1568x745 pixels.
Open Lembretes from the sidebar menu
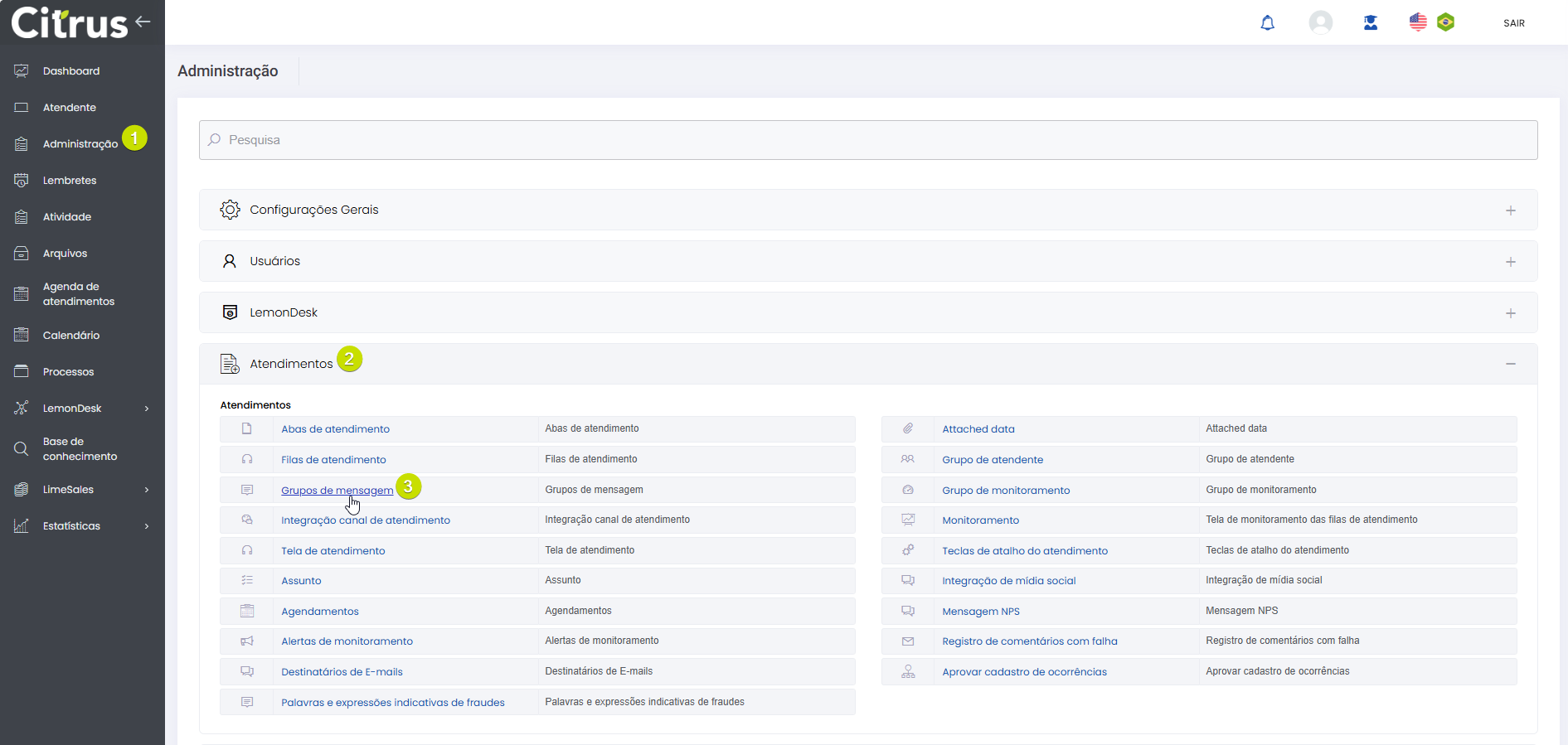coord(70,181)
